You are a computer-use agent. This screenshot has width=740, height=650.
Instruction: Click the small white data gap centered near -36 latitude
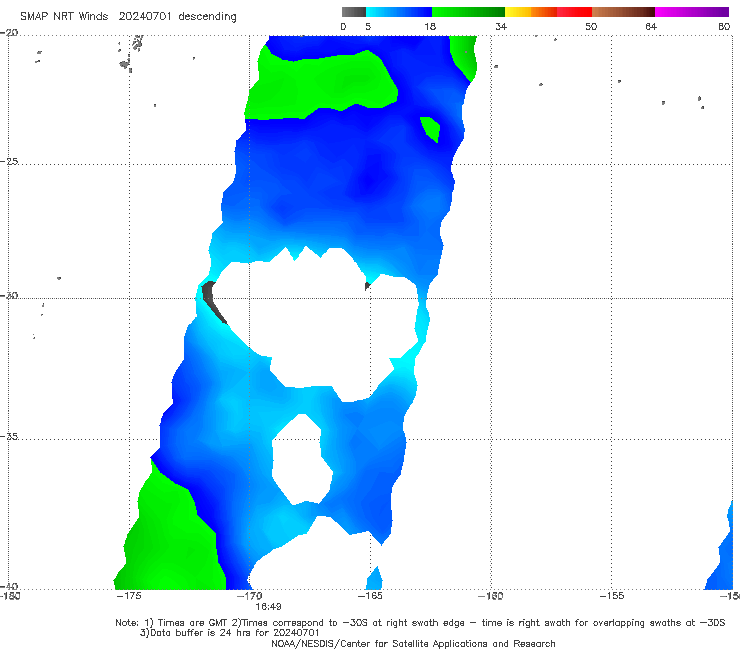click(x=302, y=460)
